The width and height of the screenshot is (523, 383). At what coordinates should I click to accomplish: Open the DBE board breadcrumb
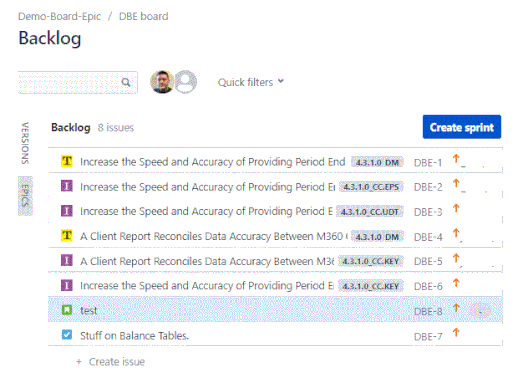[x=143, y=16]
